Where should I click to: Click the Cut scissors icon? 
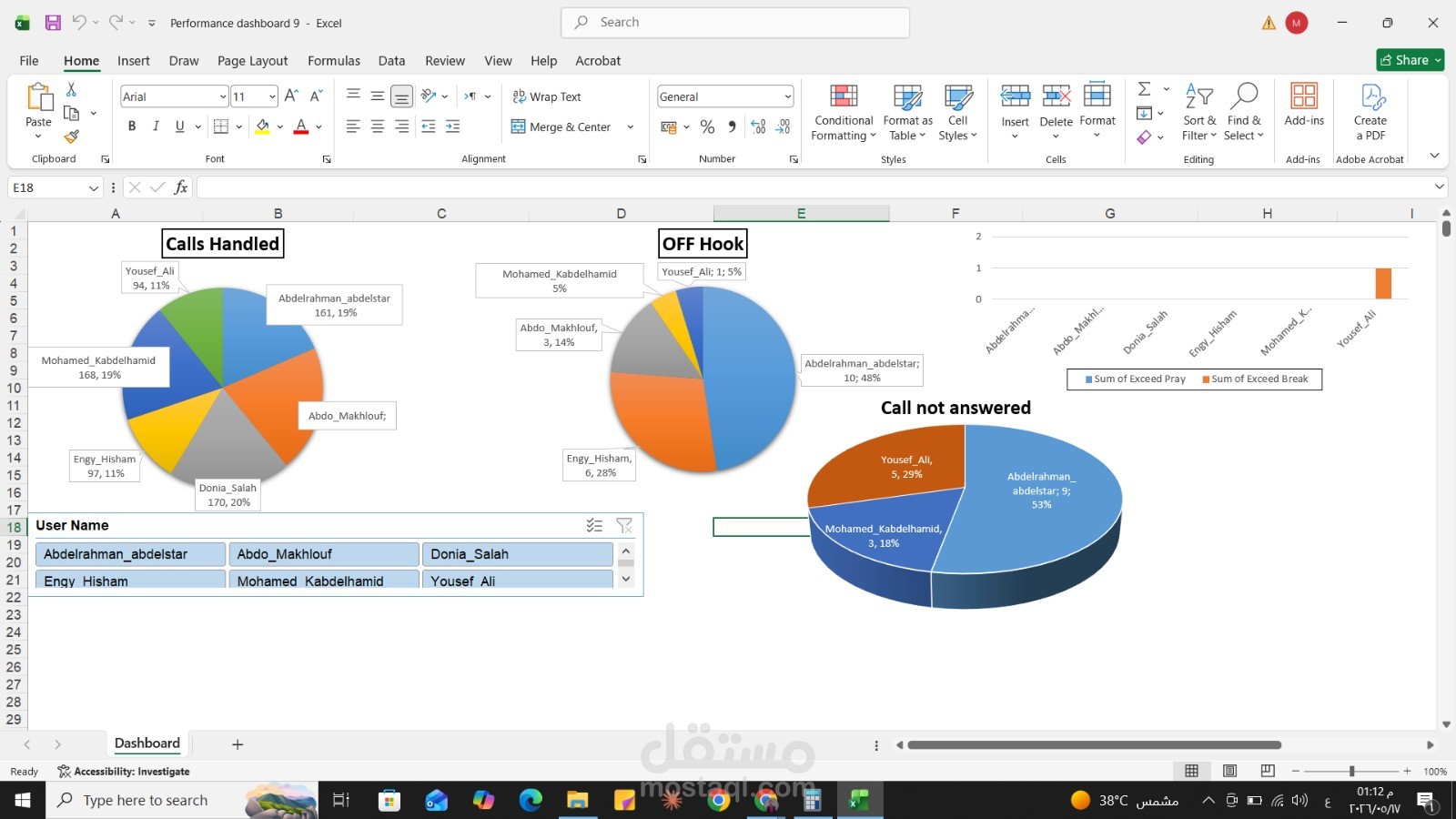click(x=71, y=89)
